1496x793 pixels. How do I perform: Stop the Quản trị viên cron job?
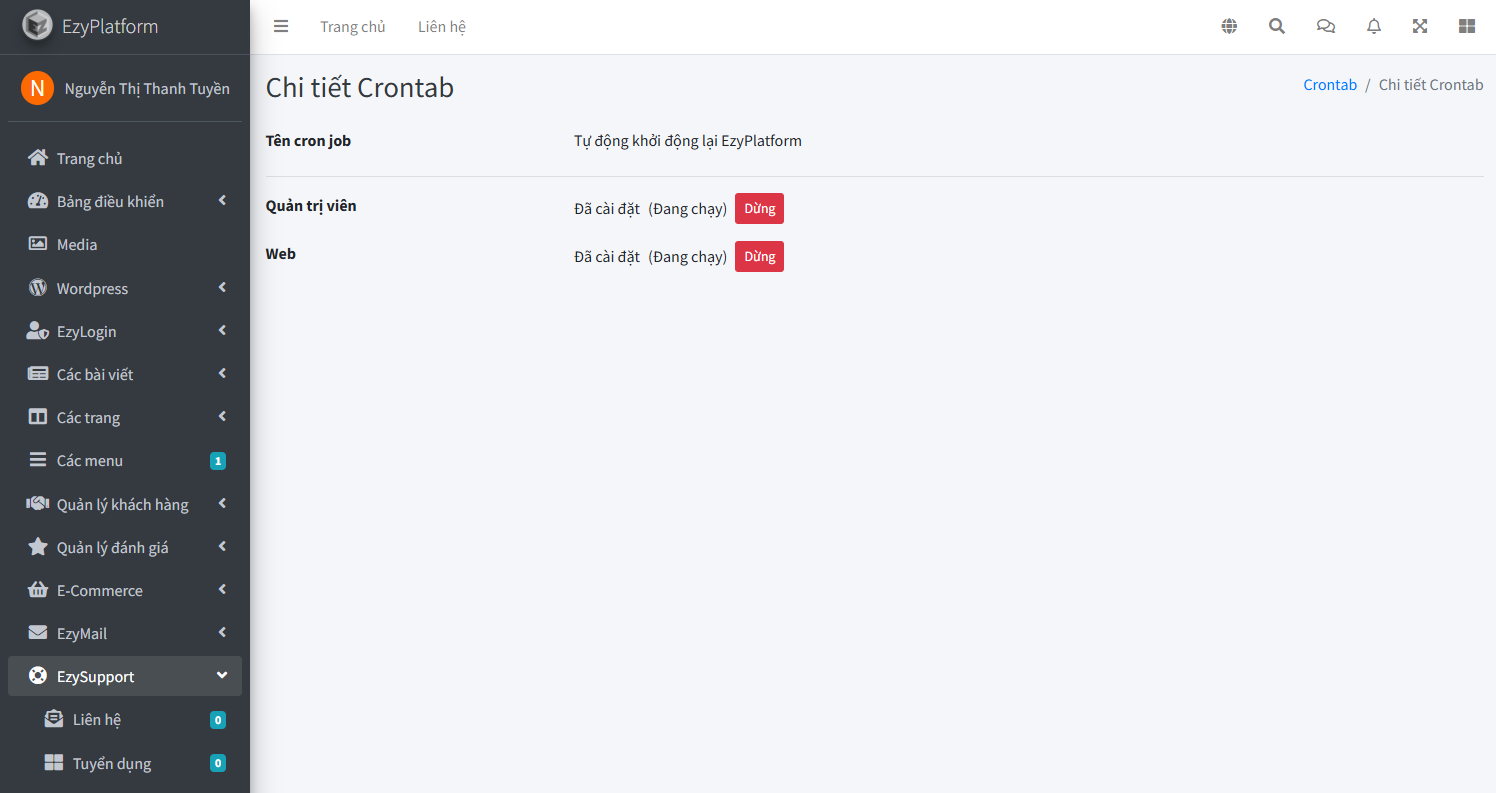click(759, 208)
